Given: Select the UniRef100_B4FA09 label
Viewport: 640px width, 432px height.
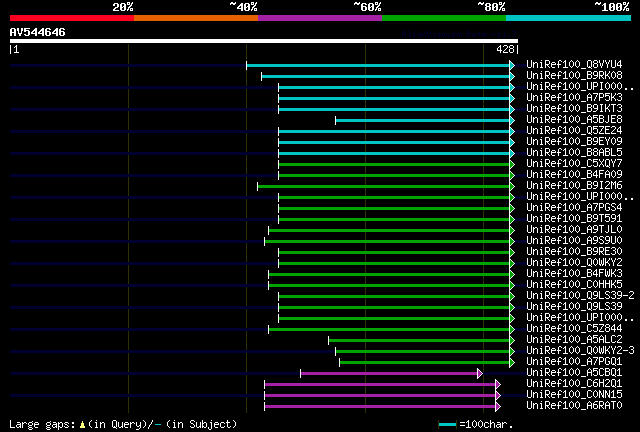Looking at the screenshot, I should 574,174.
